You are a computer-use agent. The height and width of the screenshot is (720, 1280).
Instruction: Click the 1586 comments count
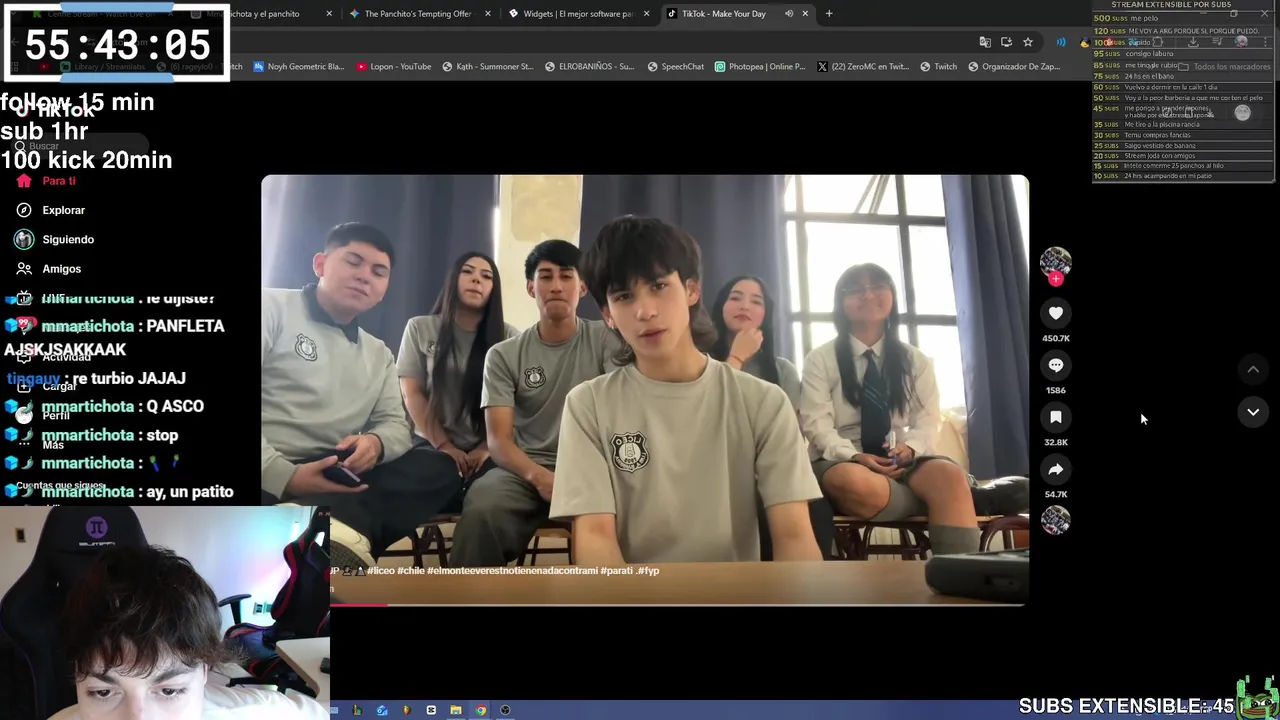click(x=1055, y=390)
